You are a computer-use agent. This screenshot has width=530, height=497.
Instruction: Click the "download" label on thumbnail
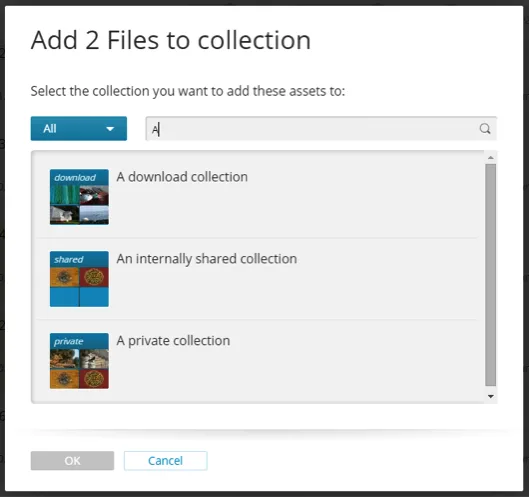click(75, 178)
